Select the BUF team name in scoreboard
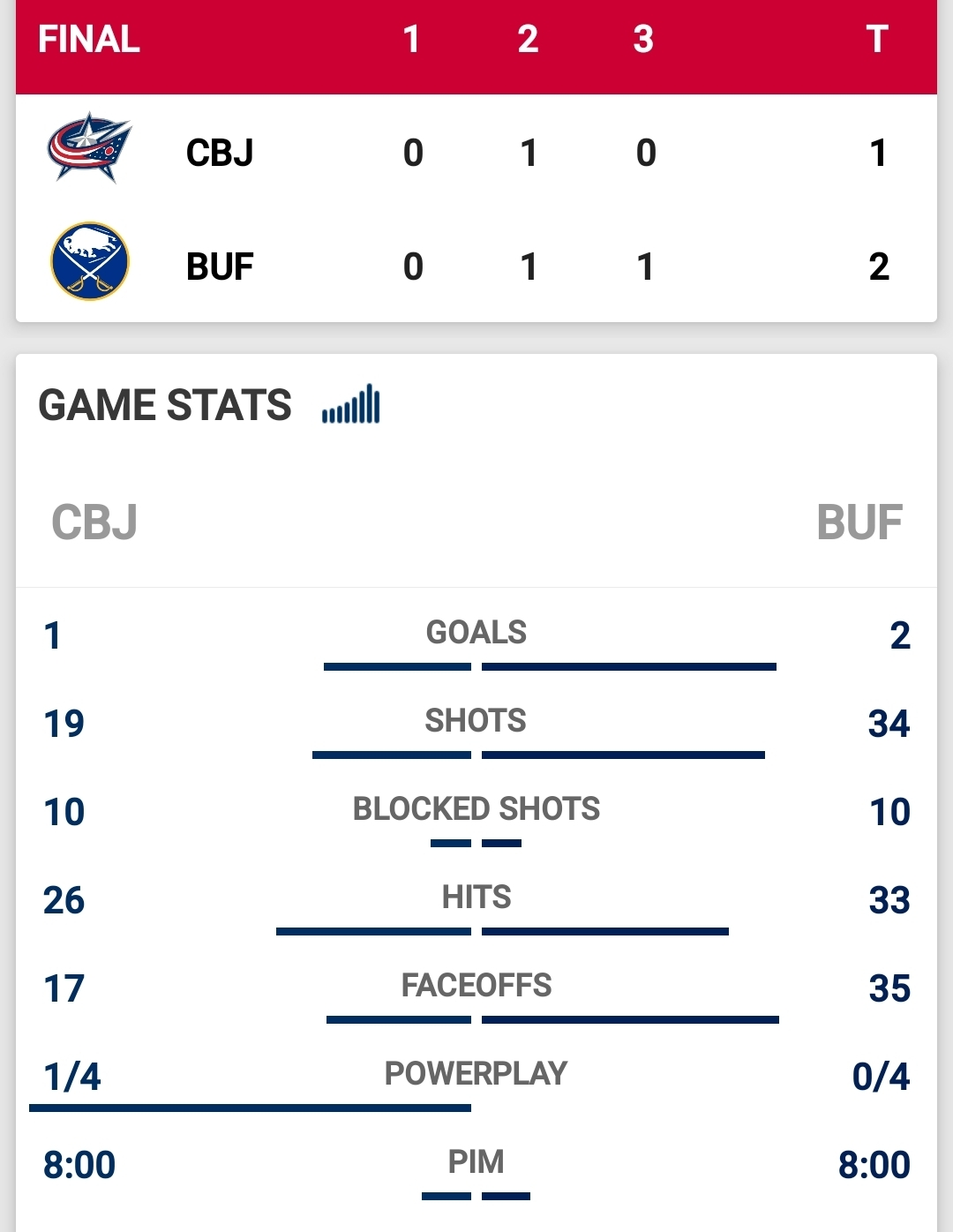The width and height of the screenshot is (953, 1232). (220, 267)
